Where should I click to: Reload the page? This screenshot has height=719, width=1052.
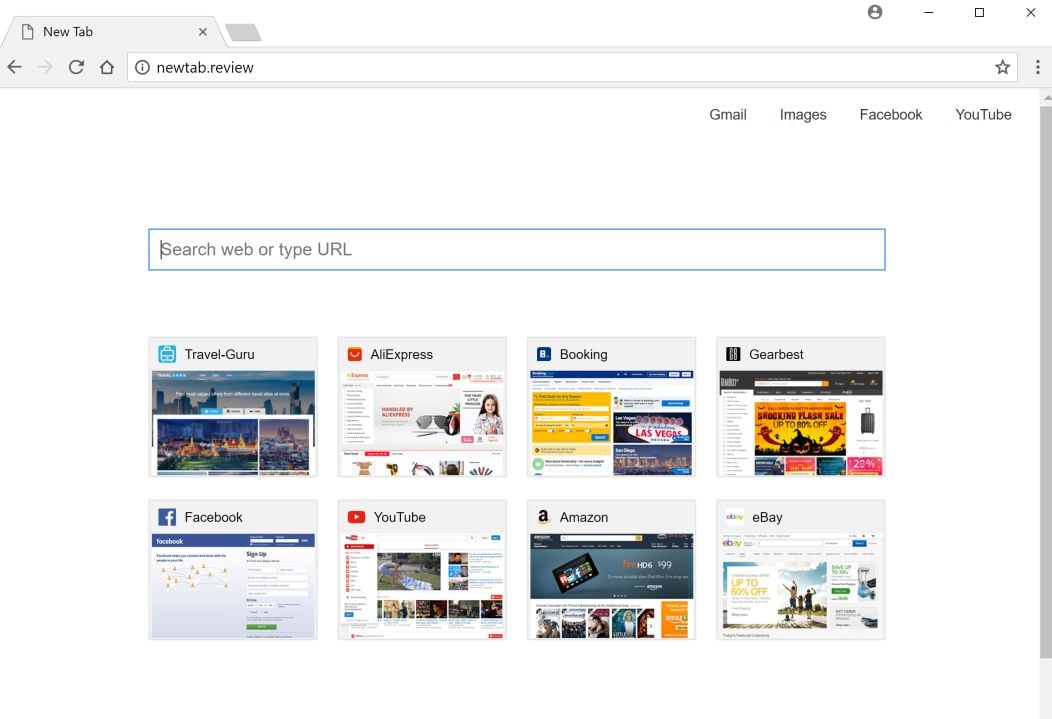[76, 67]
